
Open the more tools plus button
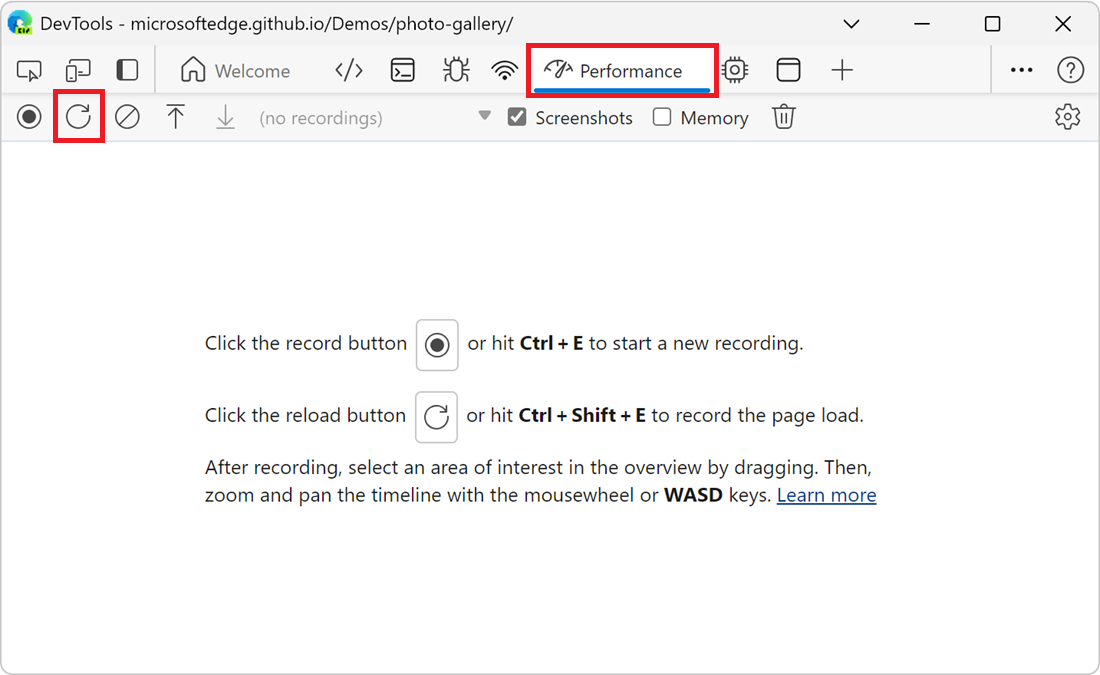[842, 71]
